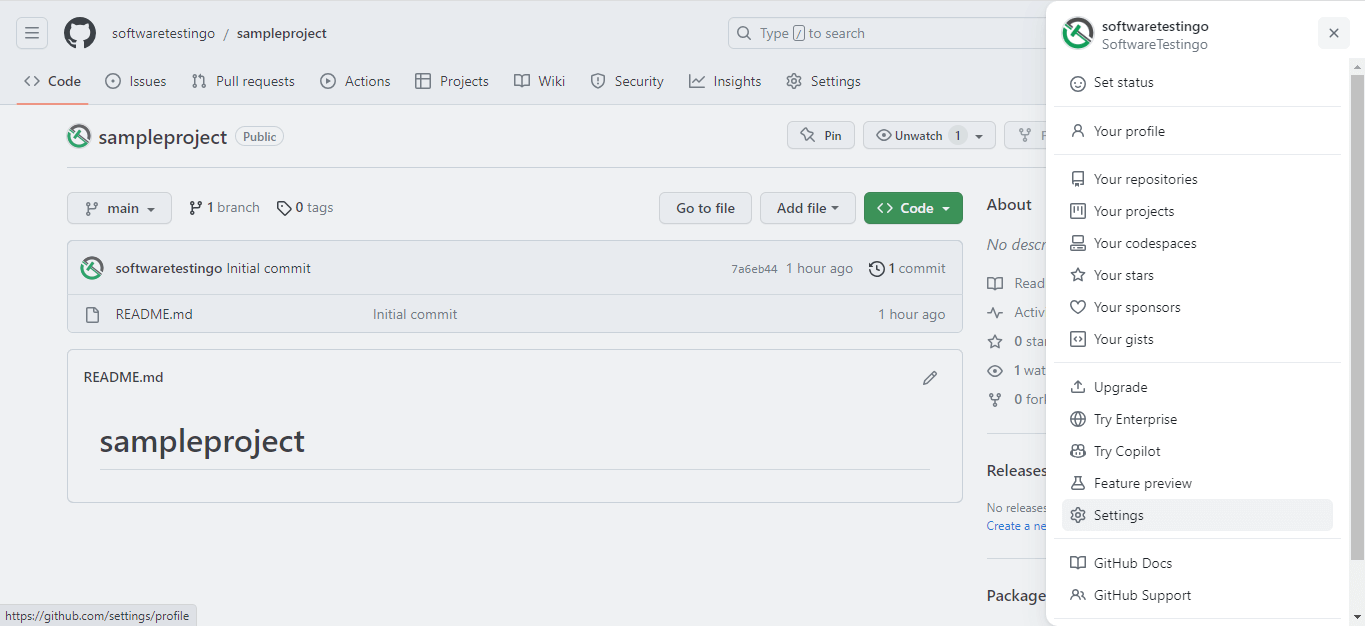Open the Projects tab
The image size is (1365, 626).
coord(452,81)
